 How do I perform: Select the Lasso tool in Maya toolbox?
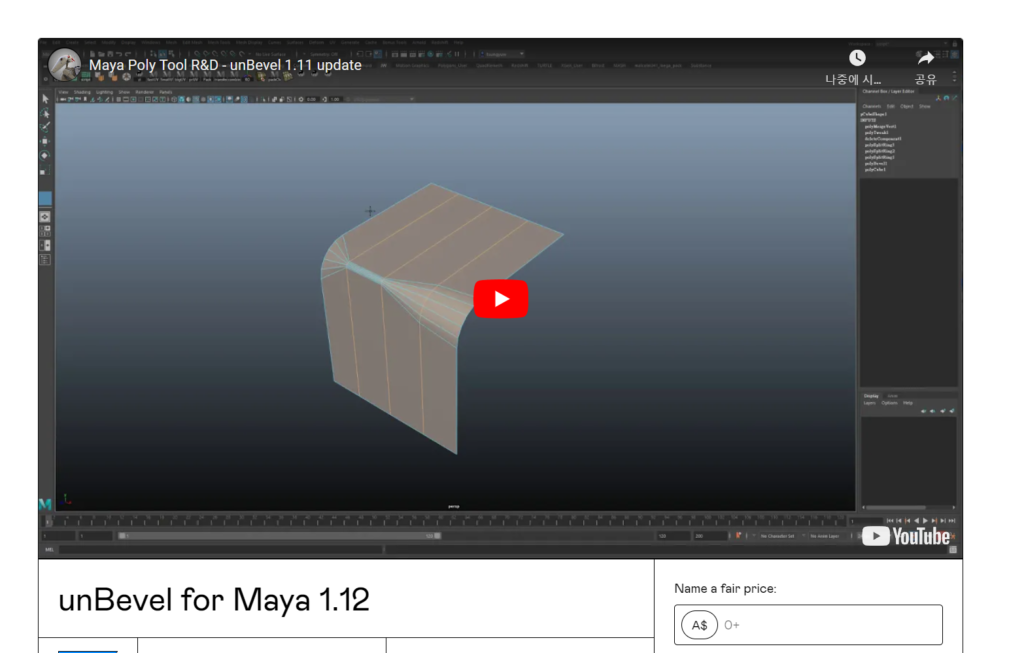(x=45, y=113)
